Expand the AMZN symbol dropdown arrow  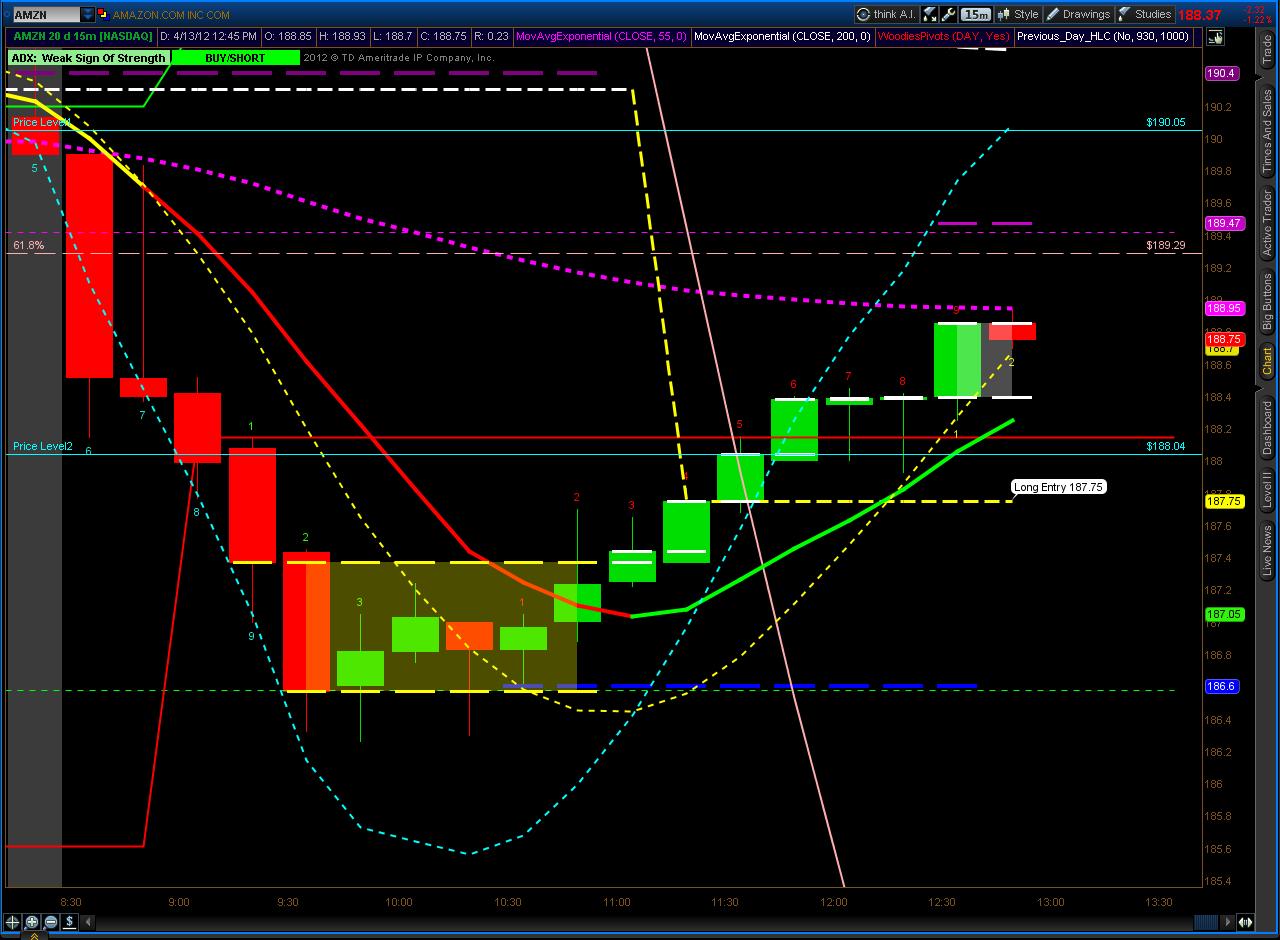point(88,15)
